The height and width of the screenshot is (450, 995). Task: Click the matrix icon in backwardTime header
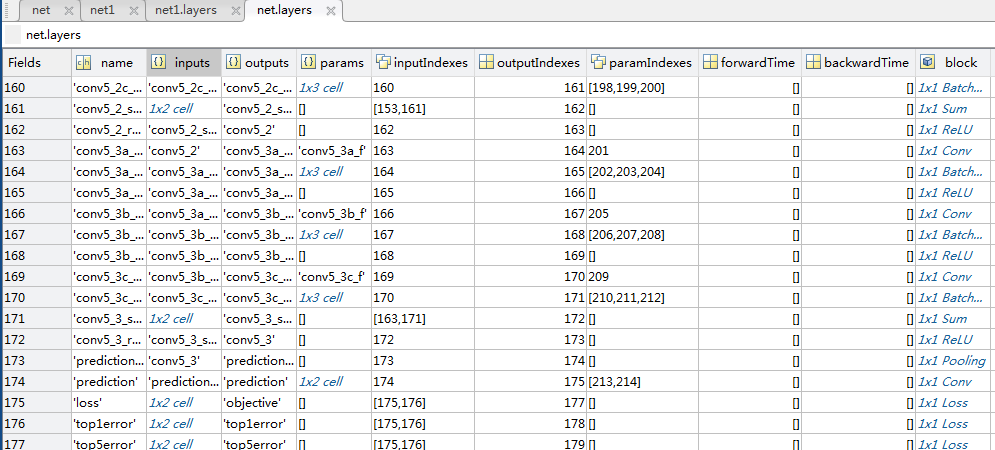(813, 62)
